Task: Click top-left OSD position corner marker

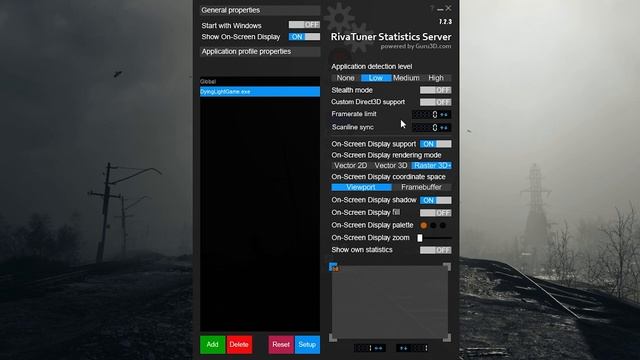Action: click(x=333, y=267)
